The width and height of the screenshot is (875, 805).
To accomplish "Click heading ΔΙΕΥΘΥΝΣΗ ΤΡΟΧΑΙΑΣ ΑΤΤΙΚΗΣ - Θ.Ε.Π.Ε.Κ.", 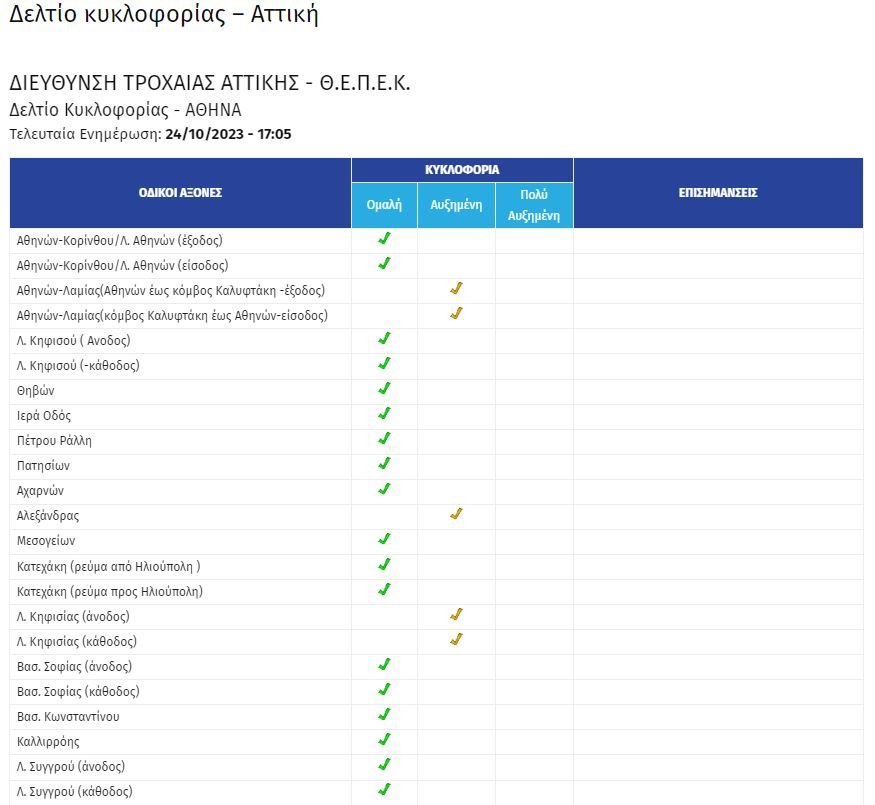I will (x=210, y=83).
